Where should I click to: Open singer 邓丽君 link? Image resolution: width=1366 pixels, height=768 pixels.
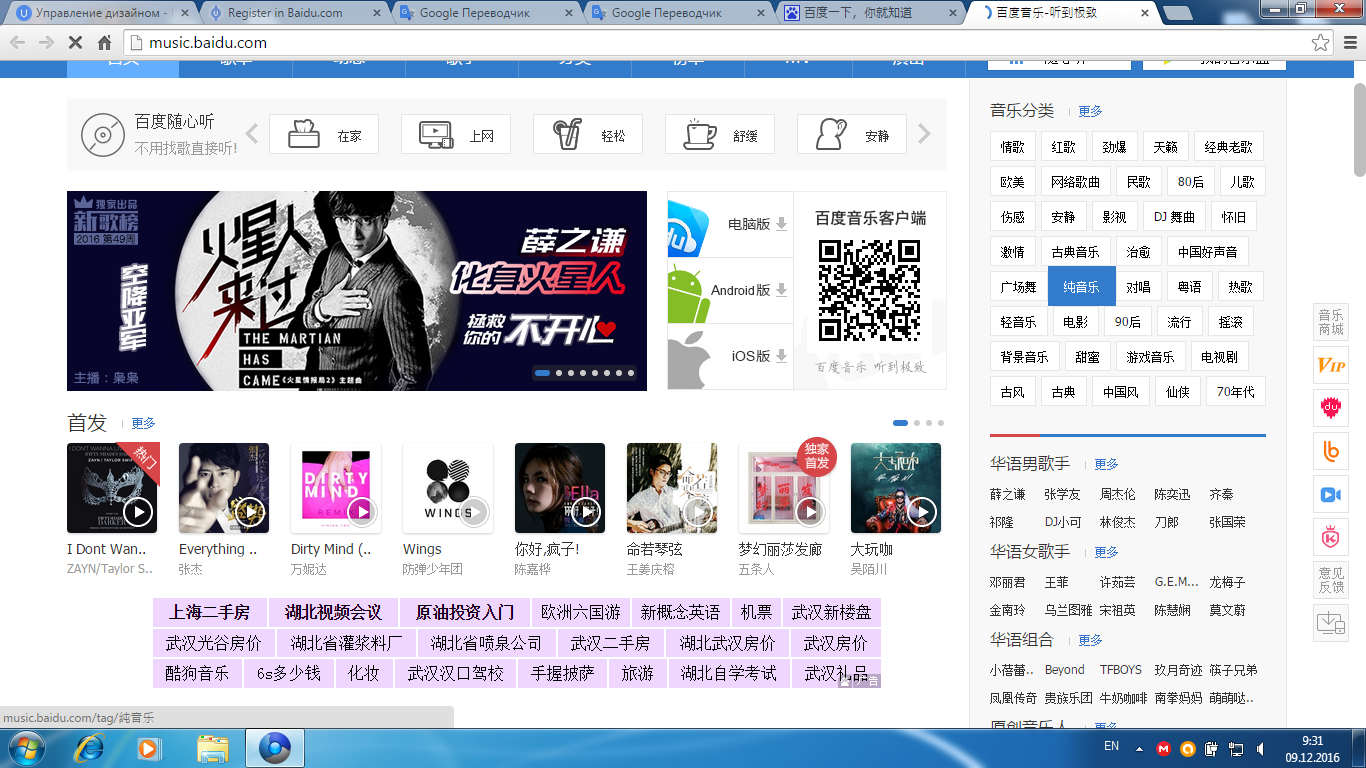click(x=1008, y=582)
